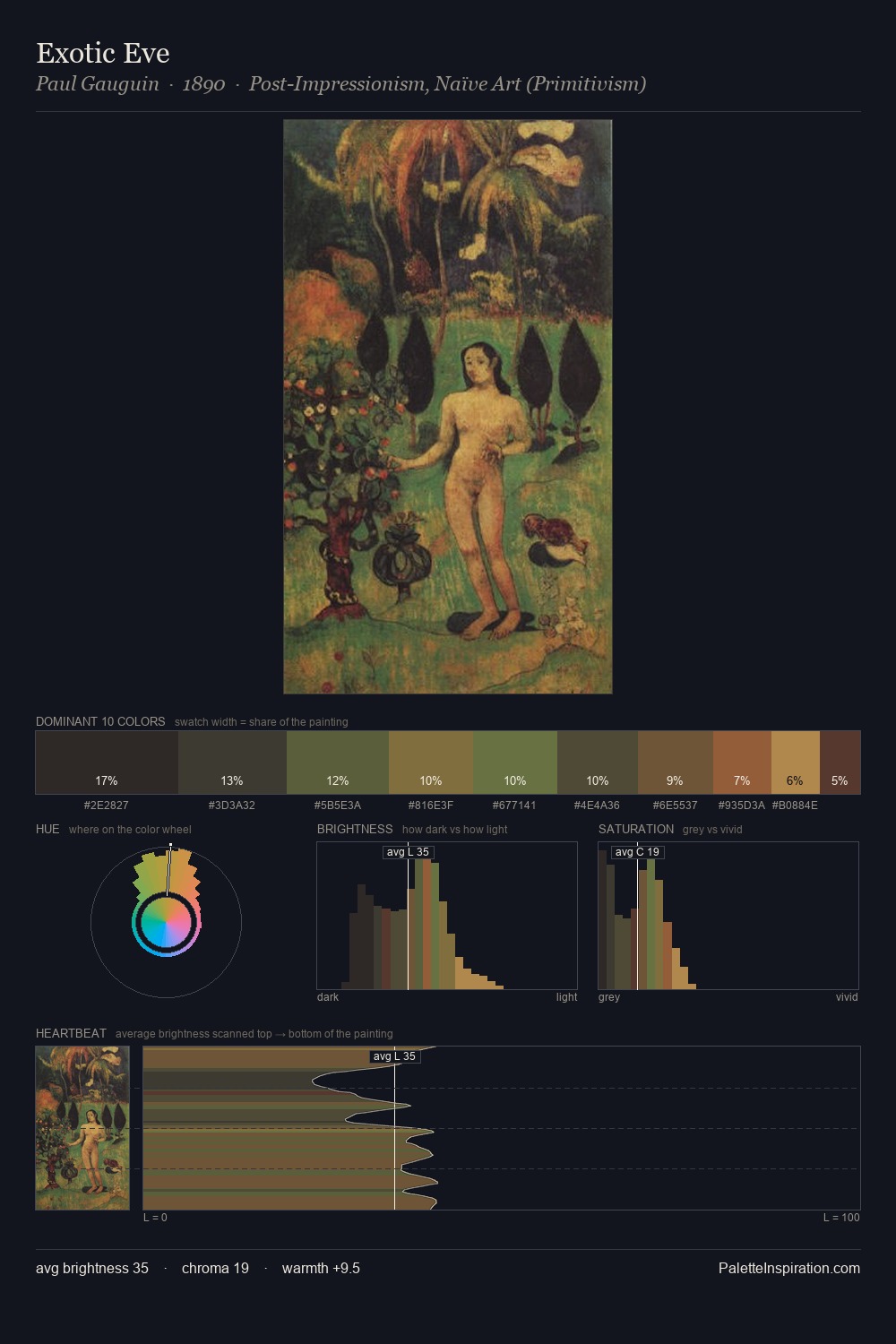Open the main Exotic Eve painting image
Viewport: 896px width, 1344px height.
pos(448,407)
